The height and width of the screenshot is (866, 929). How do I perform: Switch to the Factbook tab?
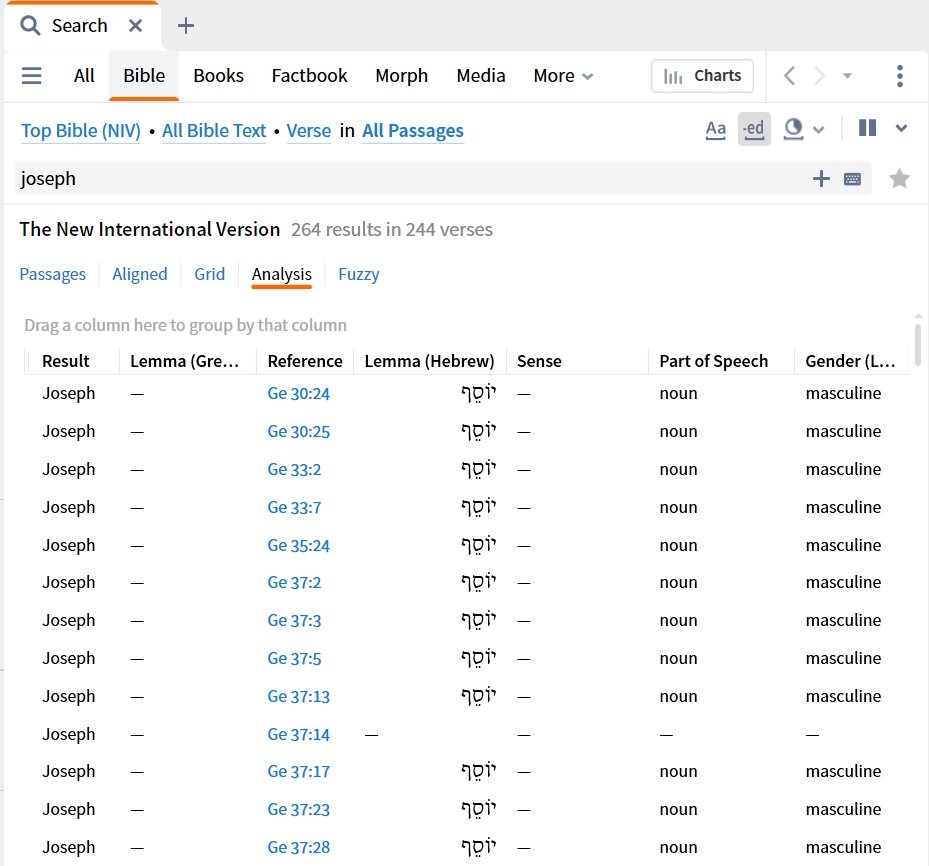(309, 76)
